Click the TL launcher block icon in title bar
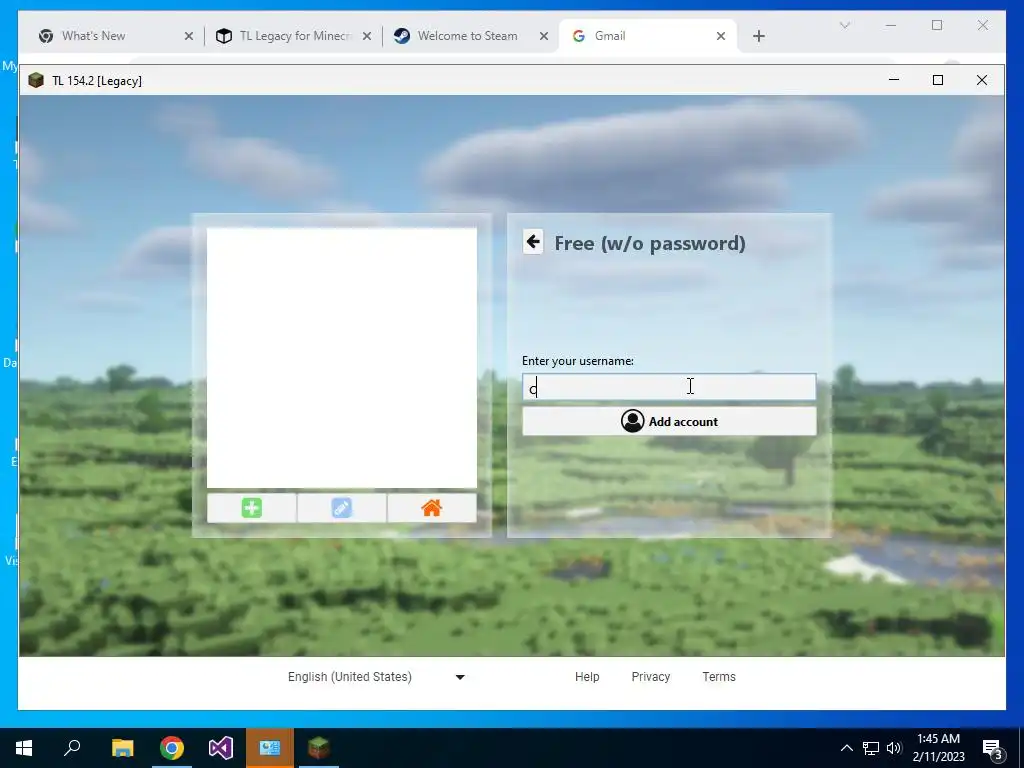The width and height of the screenshot is (1024, 768). tap(36, 80)
